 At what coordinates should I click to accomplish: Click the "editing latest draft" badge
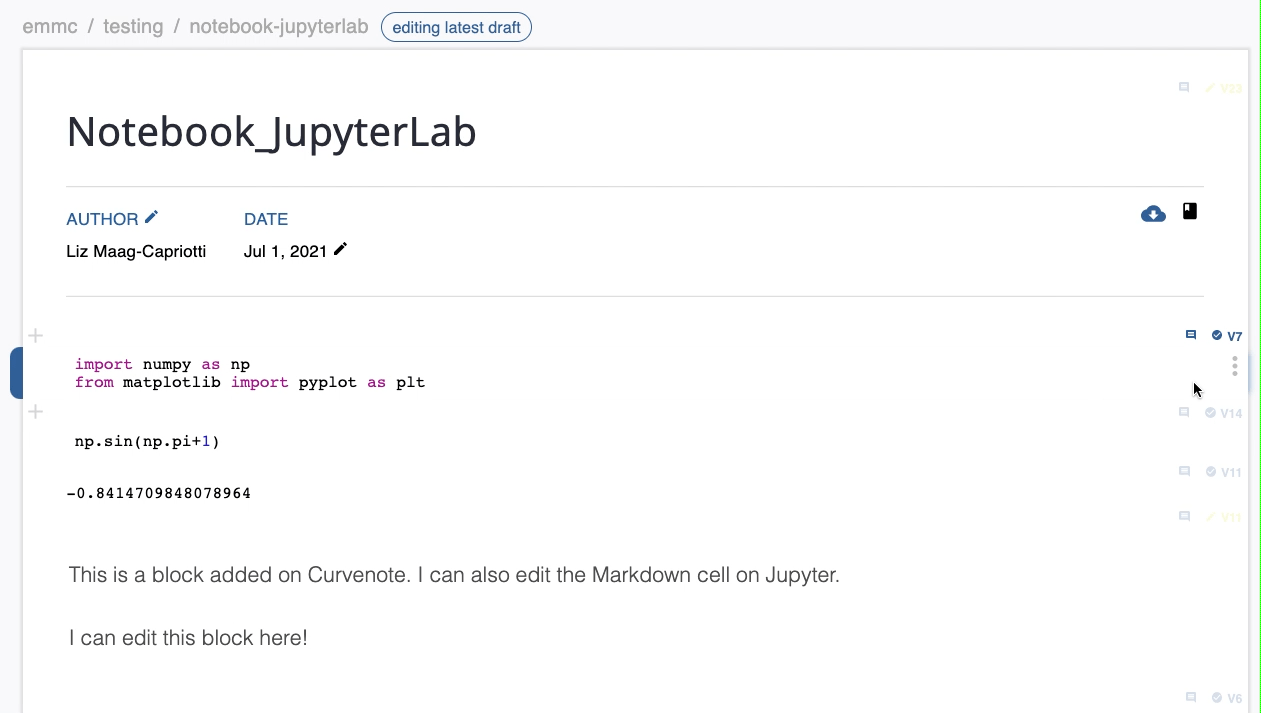pyautogui.click(x=456, y=27)
